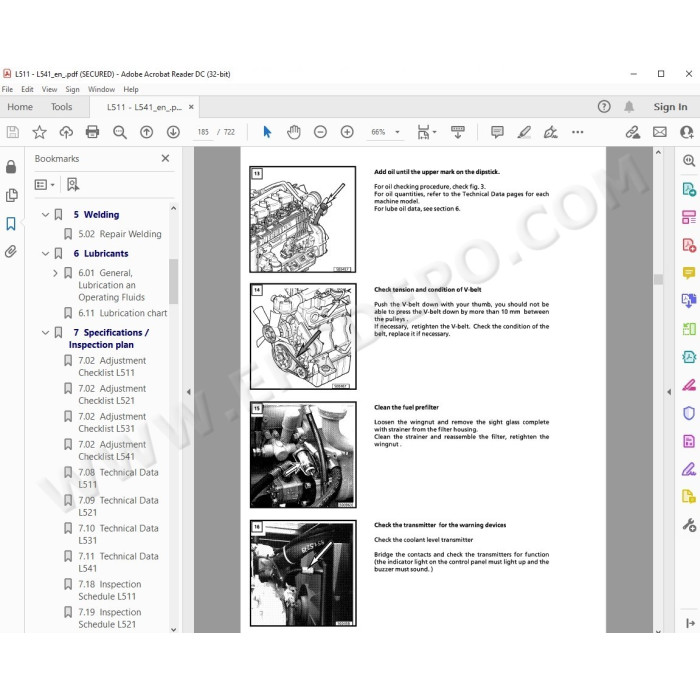Open Protect shield tool in right pane
Viewport: 700px width, 700px height.
pos(689,413)
